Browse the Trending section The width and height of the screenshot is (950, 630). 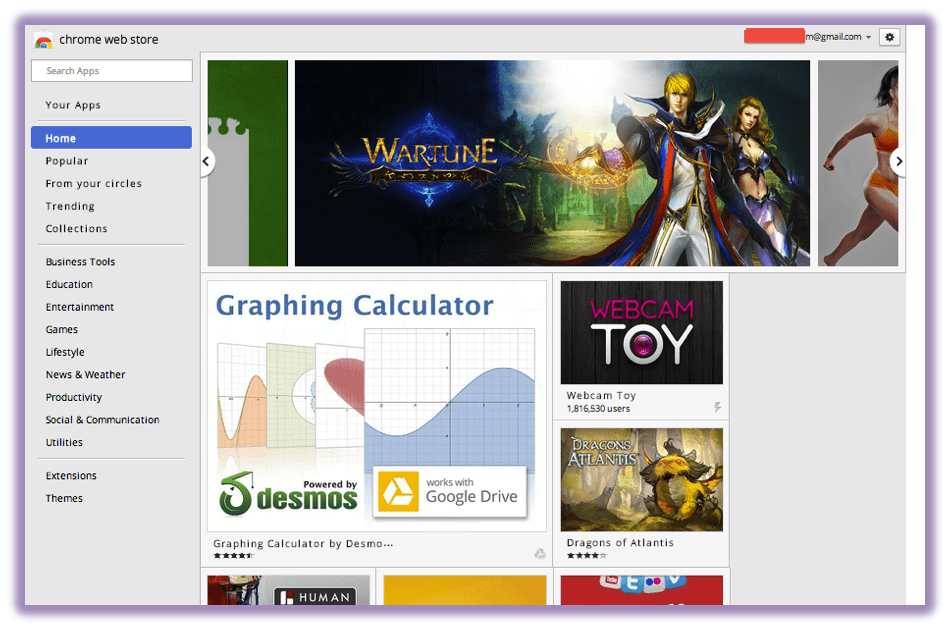(x=70, y=206)
